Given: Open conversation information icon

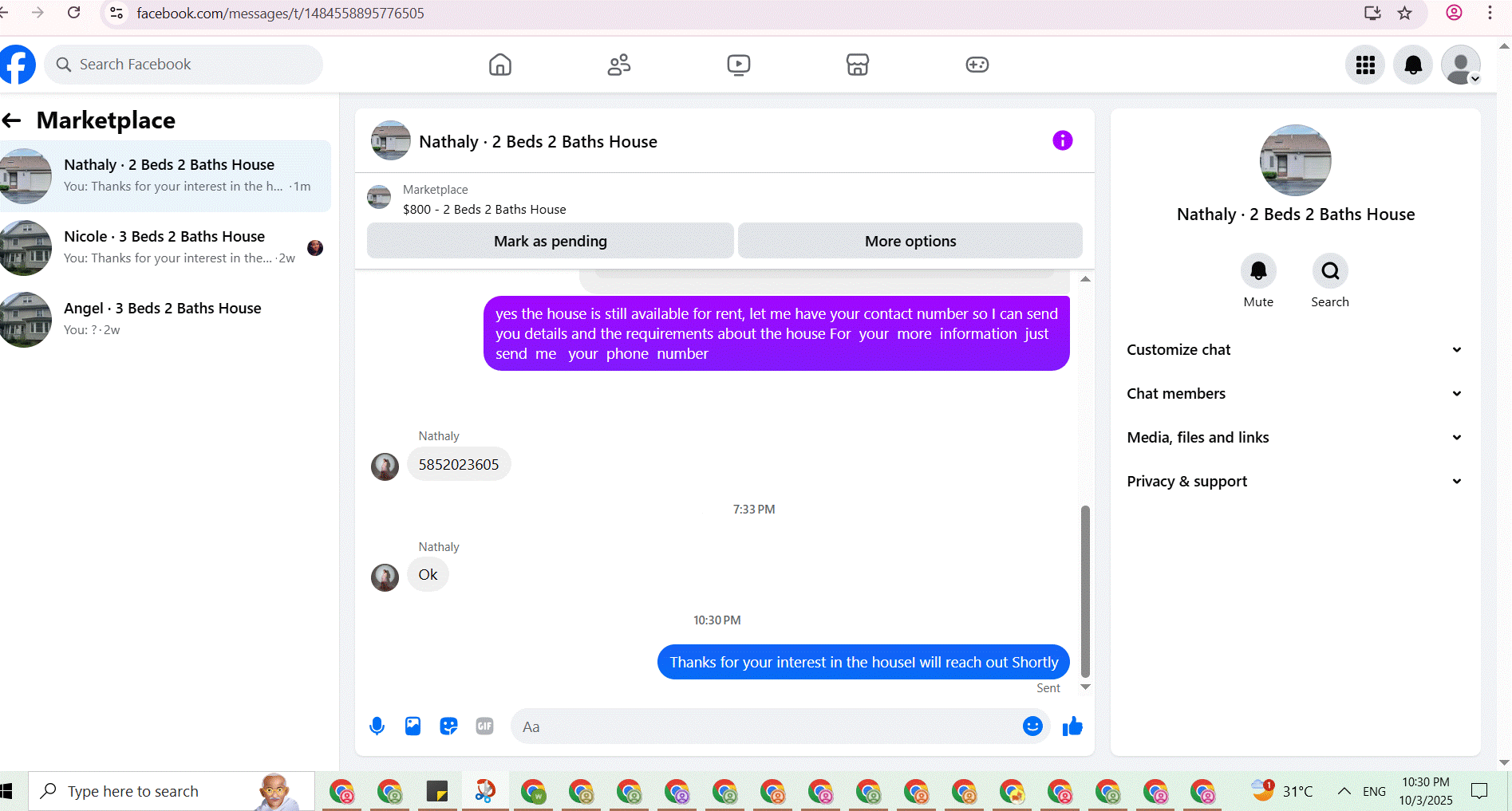Looking at the screenshot, I should pos(1063,140).
